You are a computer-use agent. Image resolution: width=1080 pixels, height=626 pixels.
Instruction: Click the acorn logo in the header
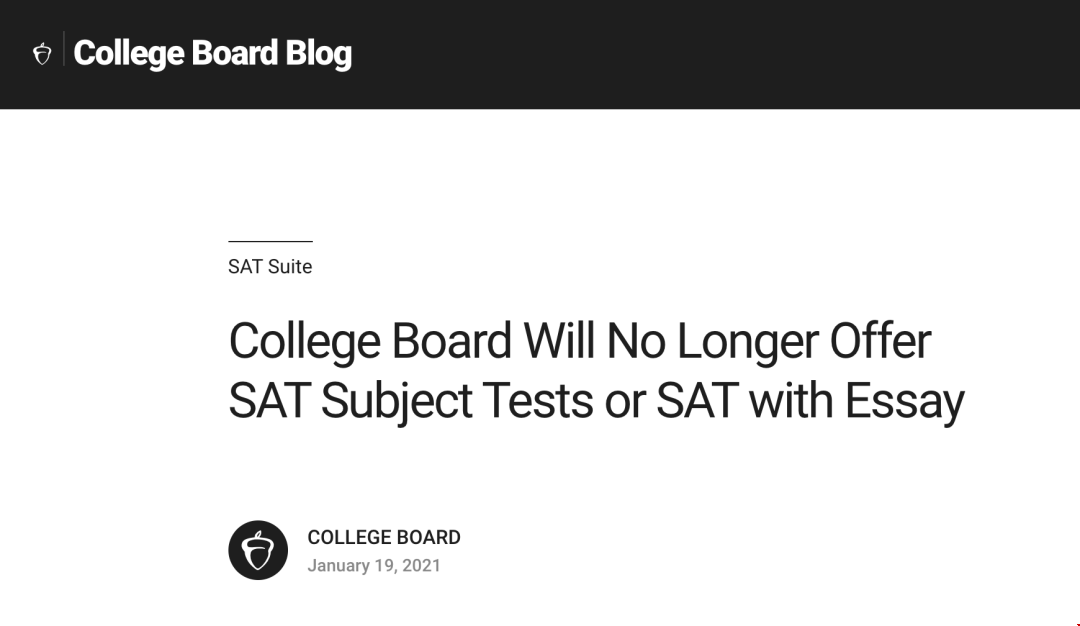point(42,54)
